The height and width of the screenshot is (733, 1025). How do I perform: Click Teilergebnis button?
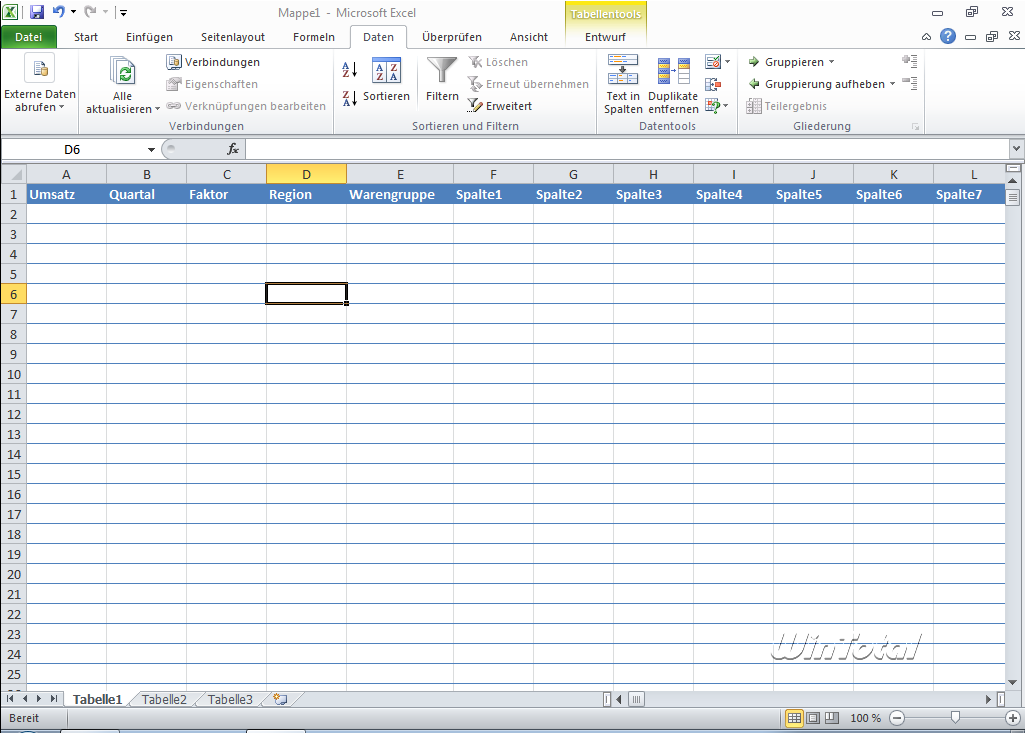(786, 106)
